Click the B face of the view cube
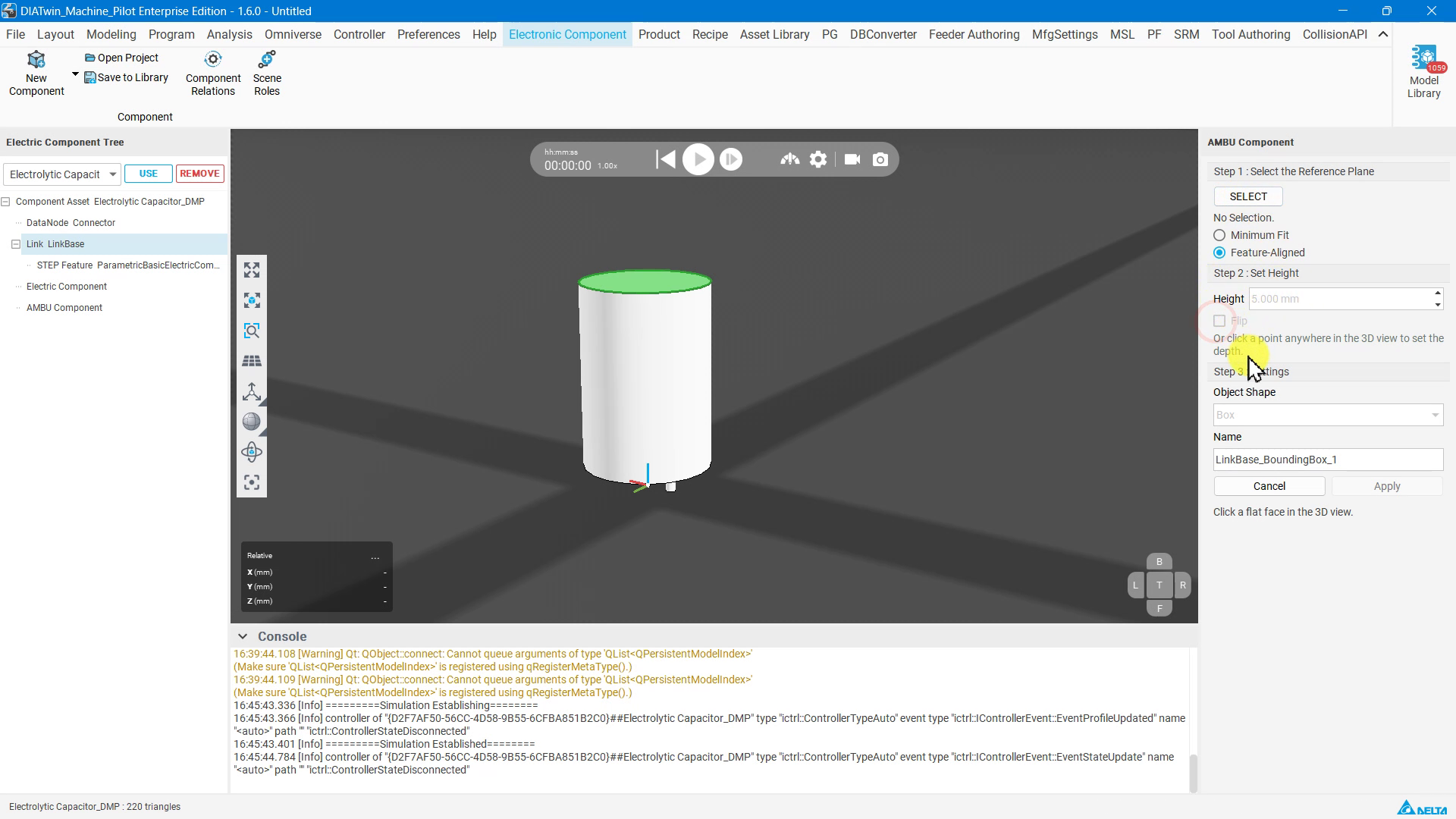This screenshot has width=1456, height=819. (1159, 562)
